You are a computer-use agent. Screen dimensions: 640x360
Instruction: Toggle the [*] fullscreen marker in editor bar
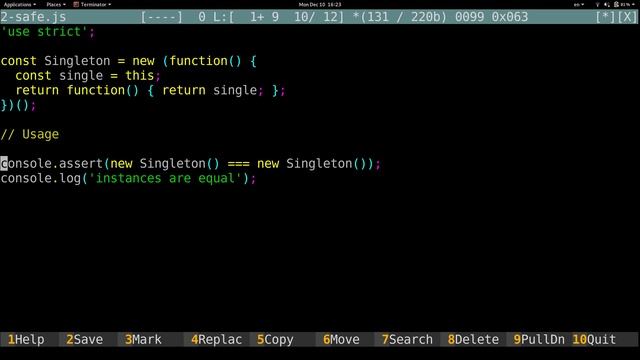click(x=605, y=17)
